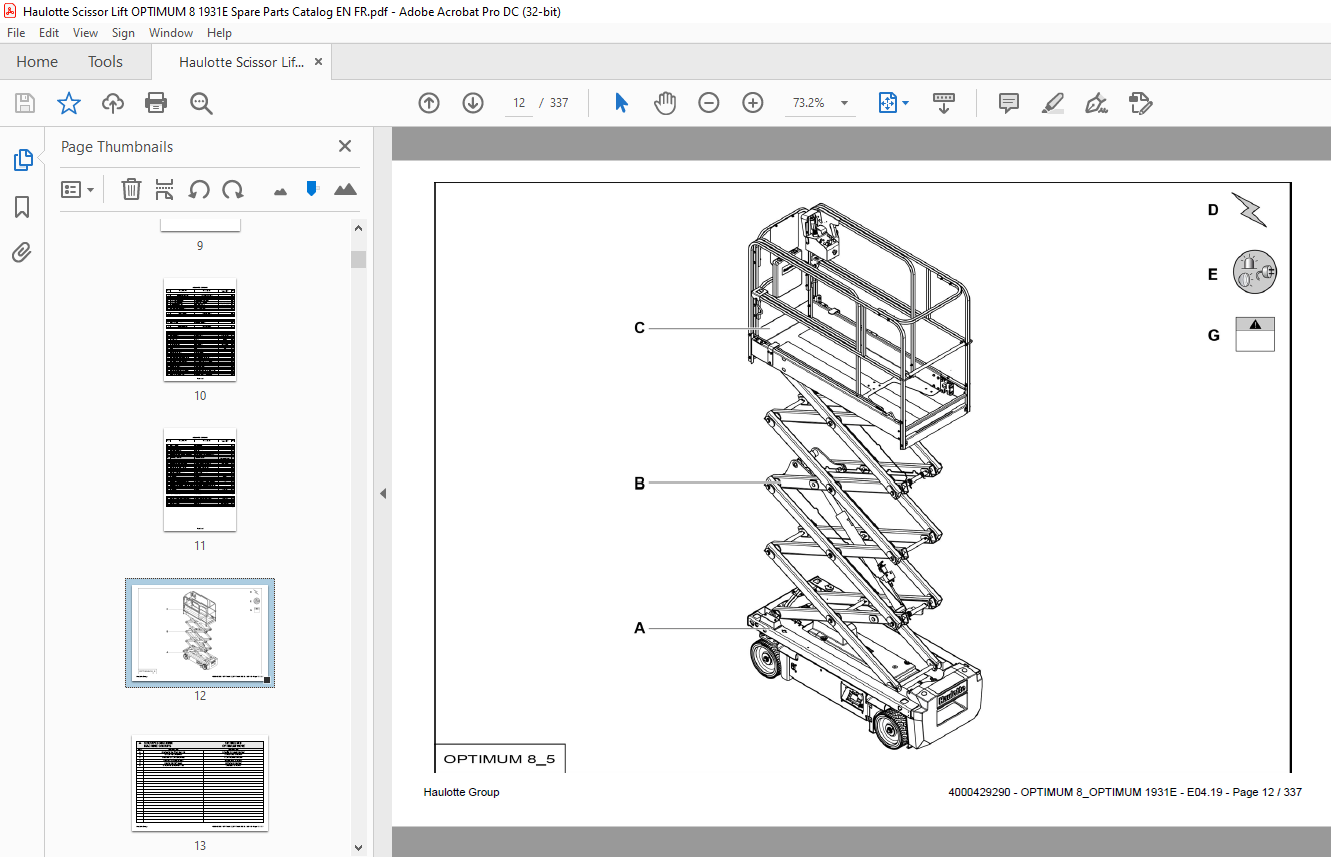Zoom in with plus icon
Screen dimensions: 1331x857
pyautogui.click(x=753, y=103)
